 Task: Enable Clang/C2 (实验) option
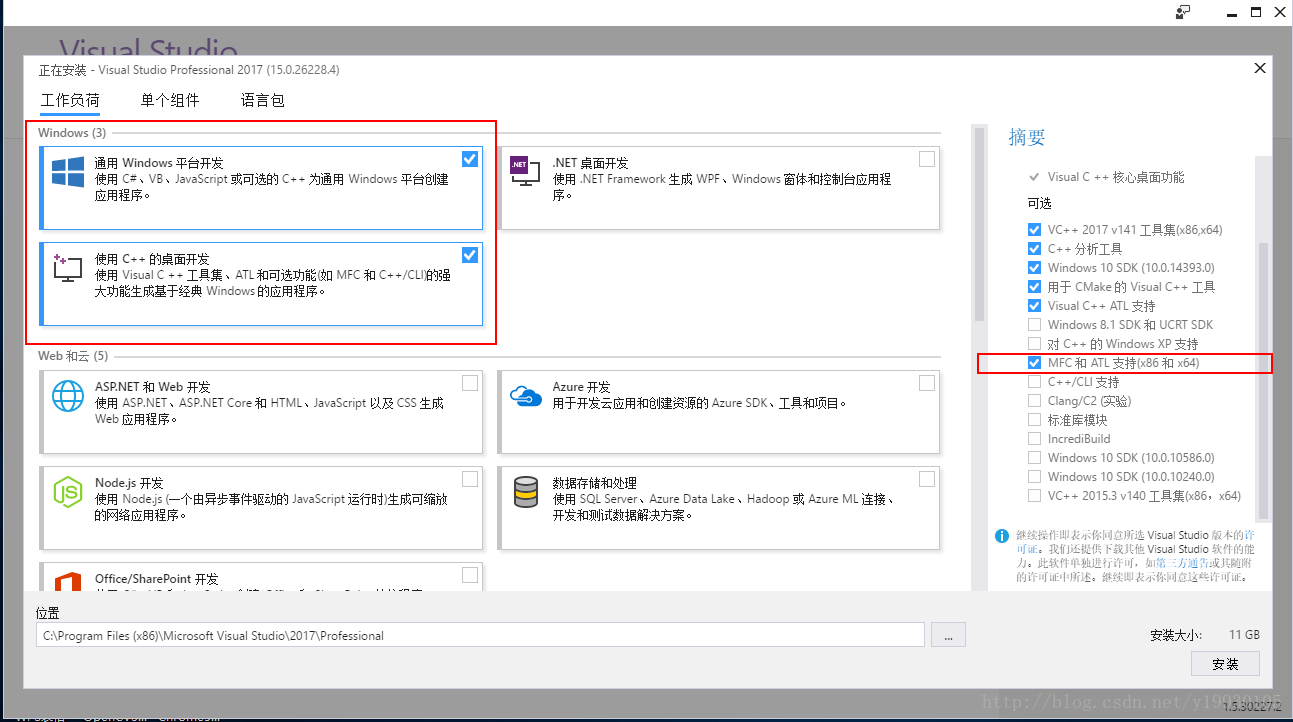point(1035,401)
